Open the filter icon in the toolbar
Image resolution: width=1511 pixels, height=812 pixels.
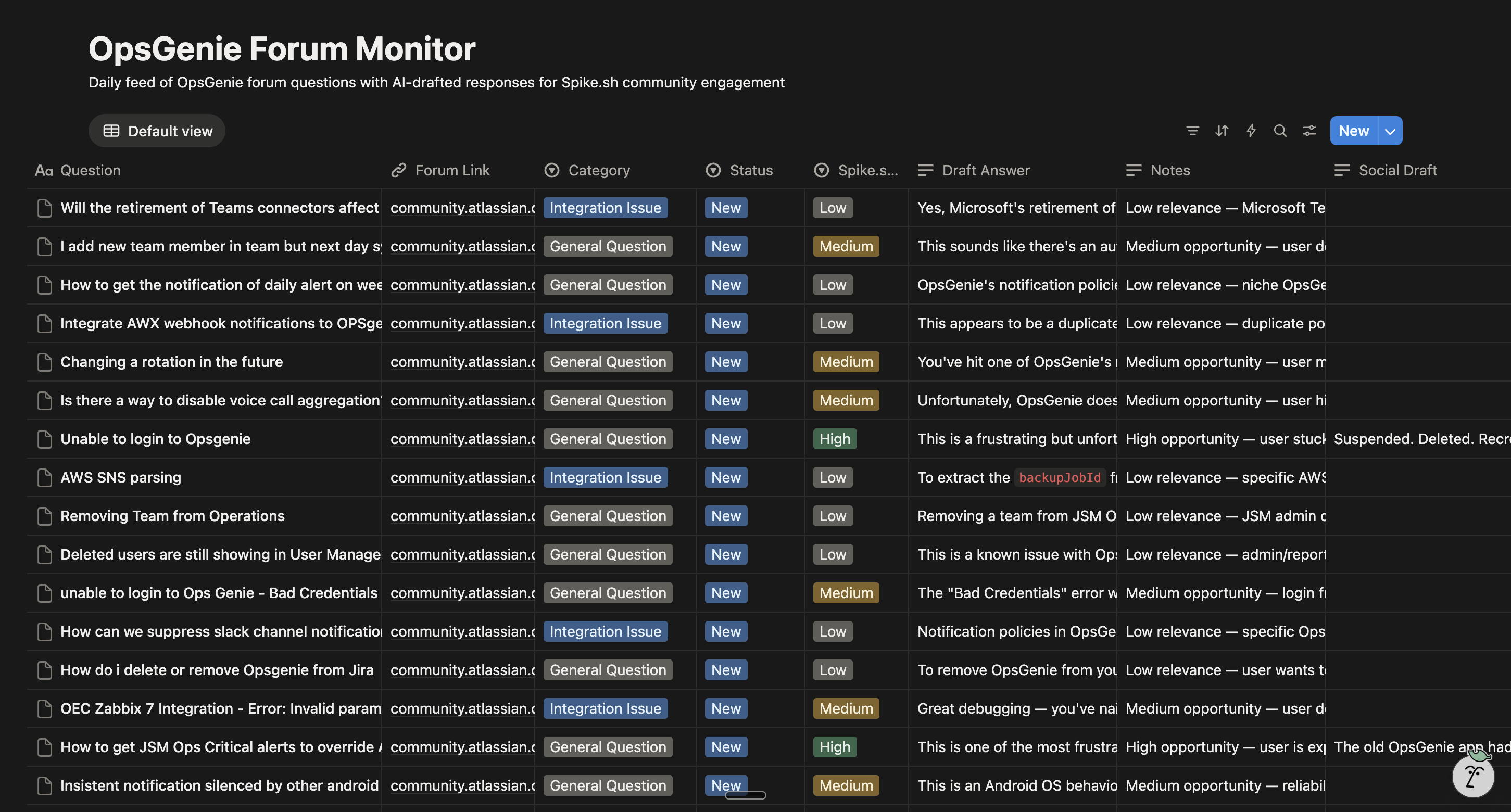tap(1192, 131)
